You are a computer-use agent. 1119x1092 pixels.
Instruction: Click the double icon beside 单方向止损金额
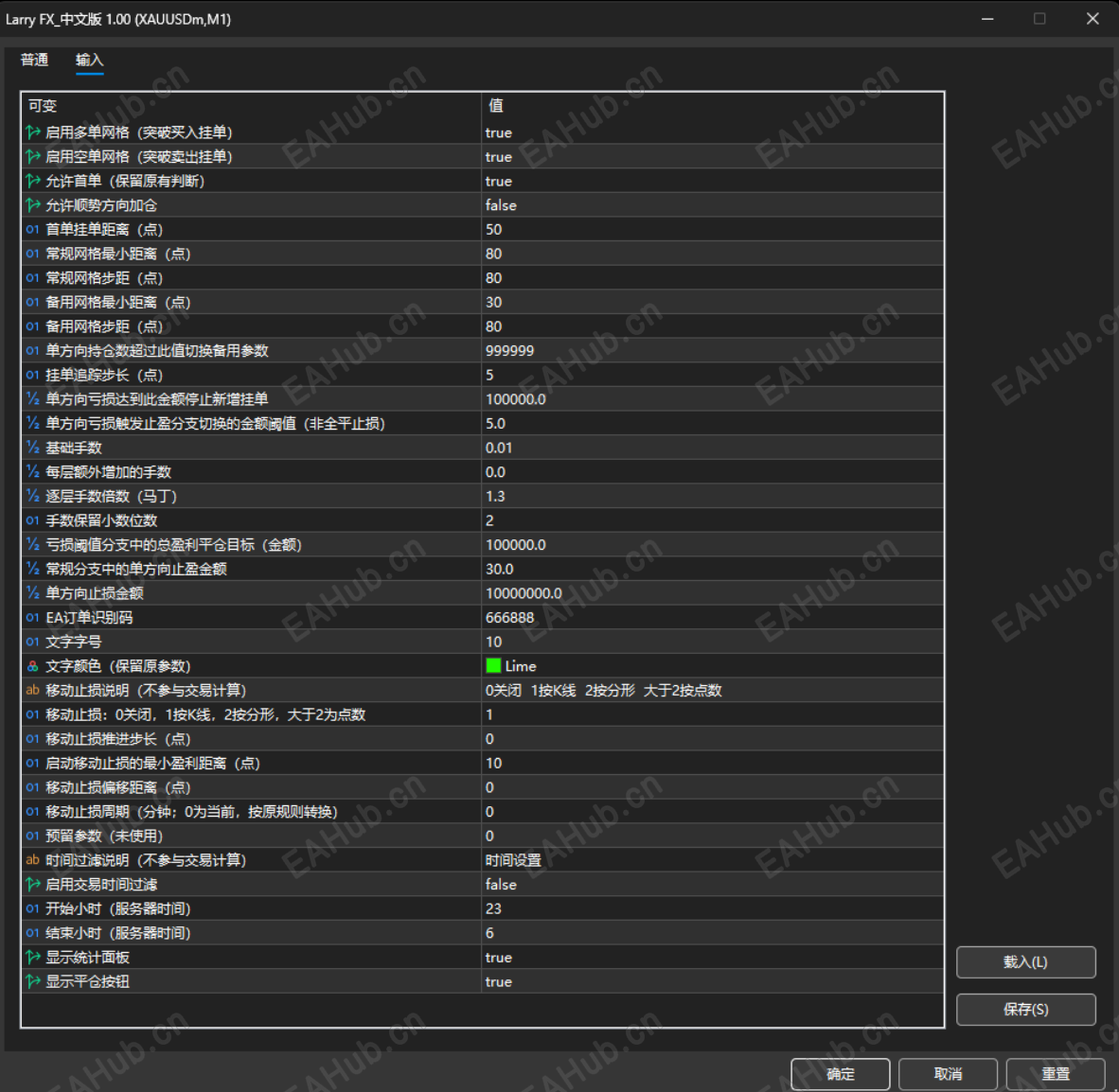click(33, 592)
